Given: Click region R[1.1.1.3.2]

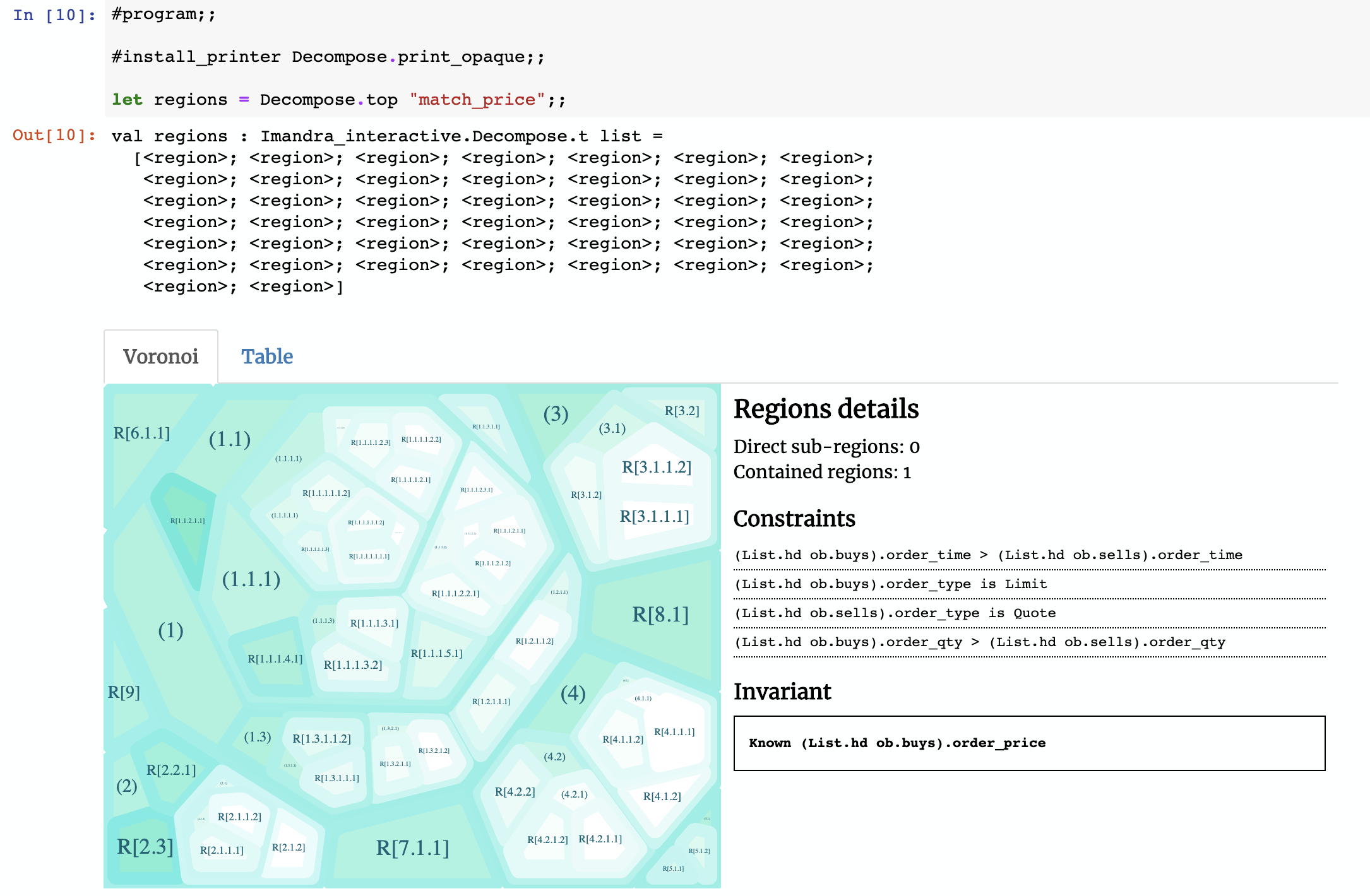Looking at the screenshot, I should coord(352,665).
